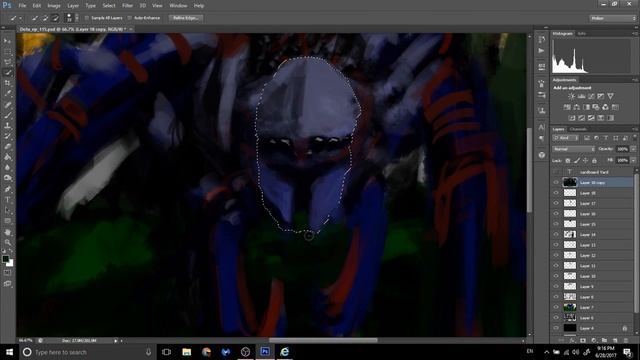Select the Hand tool
The image size is (640, 360).
[7, 232]
